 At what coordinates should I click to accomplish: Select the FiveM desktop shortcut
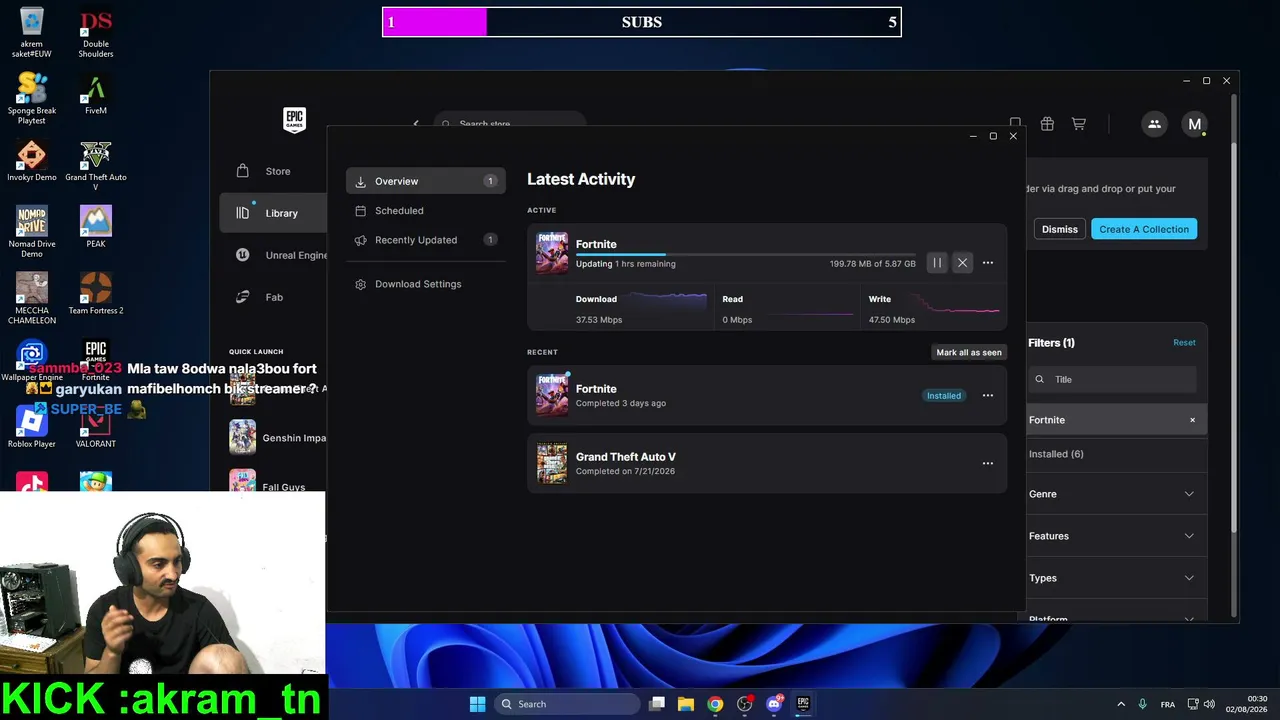(x=96, y=97)
